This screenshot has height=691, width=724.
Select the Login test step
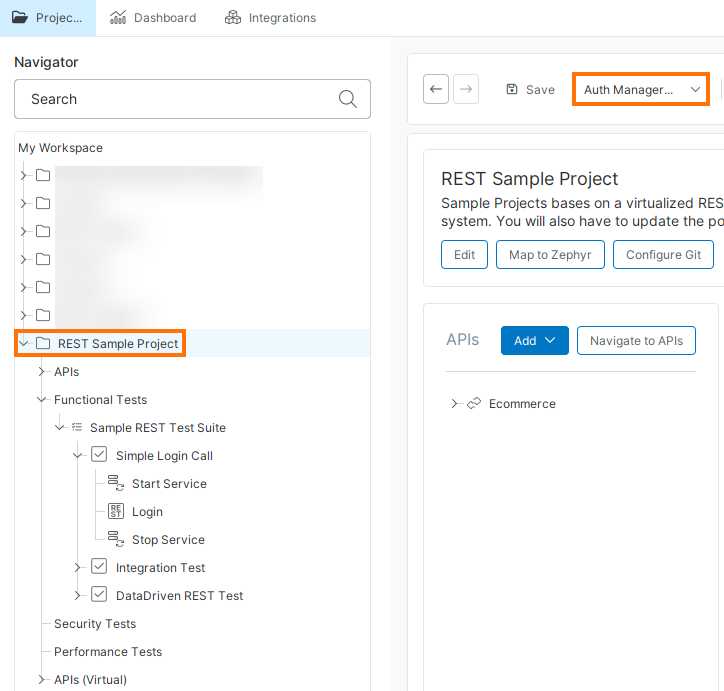click(x=147, y=512)
